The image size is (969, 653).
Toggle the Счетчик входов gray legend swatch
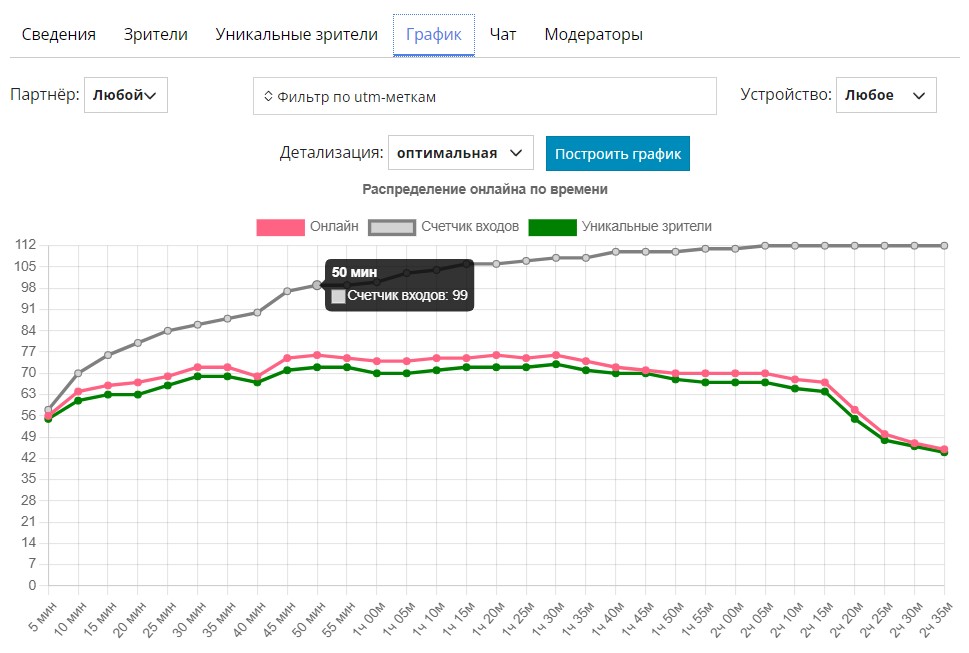pyautogui.click(x=391, y=227)
